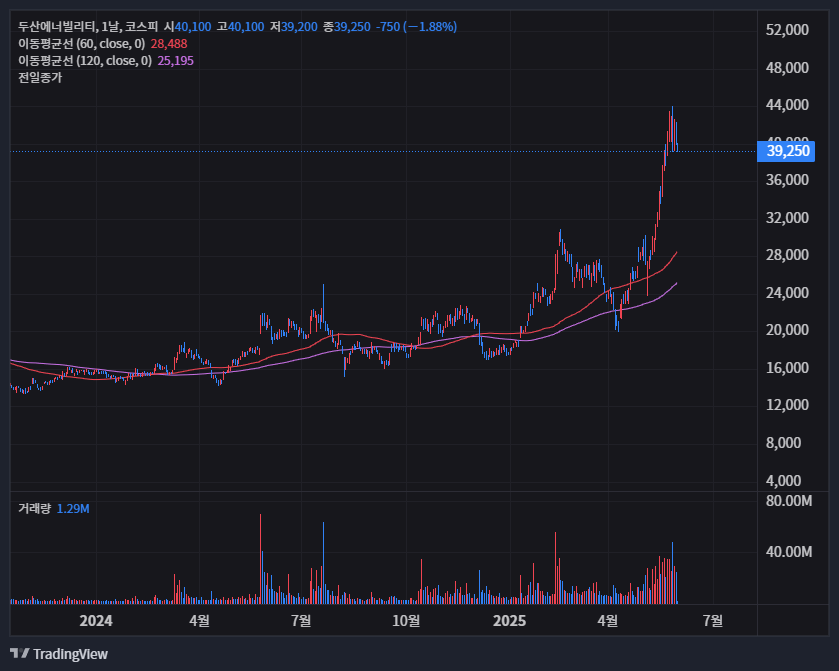The image size is (839, 671).
Task: Select the 이동평균선 (60, close, 0) indicator legend
Action: click(82, 44)
